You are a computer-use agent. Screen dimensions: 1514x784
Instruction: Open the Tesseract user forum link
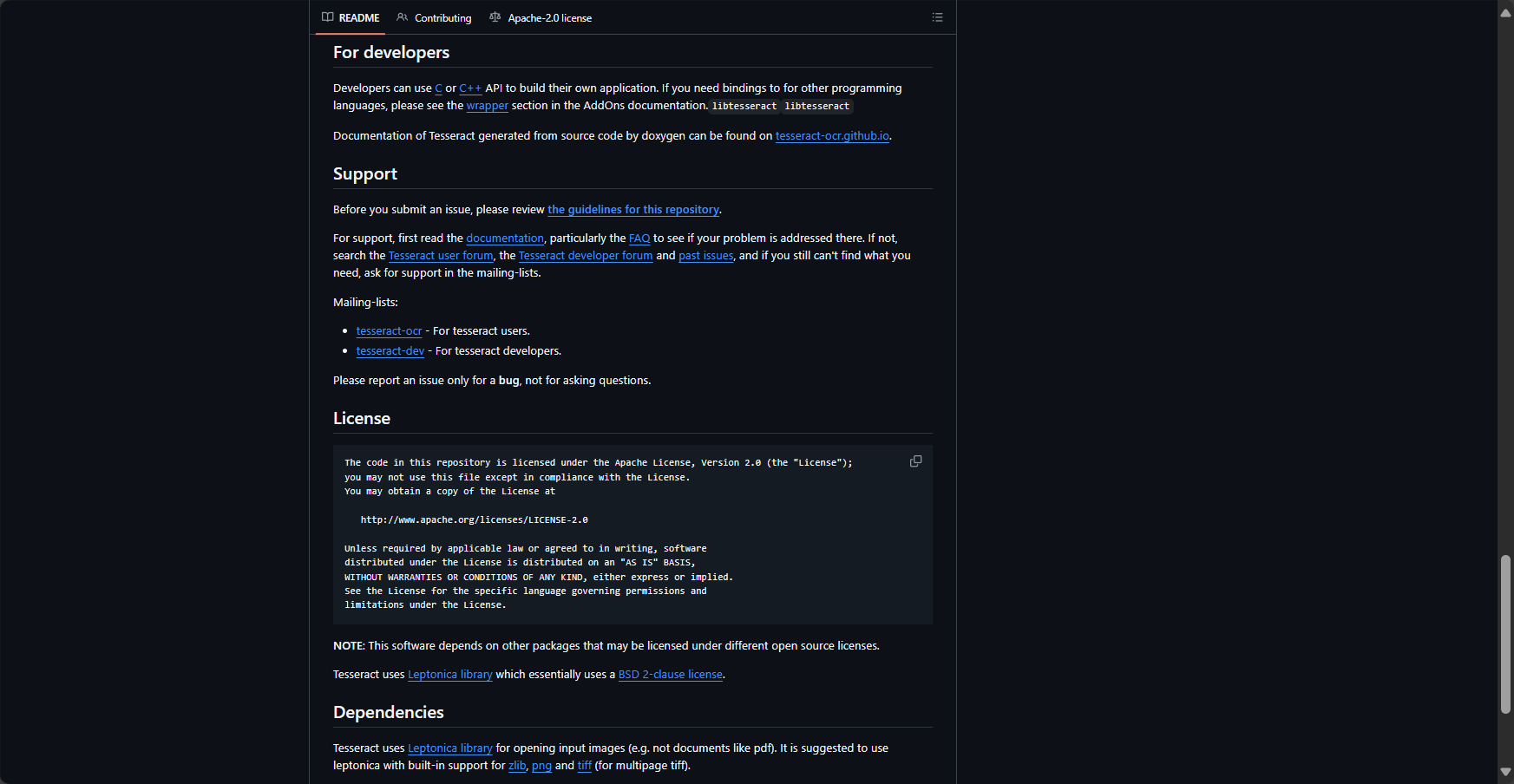coord(441,256)
